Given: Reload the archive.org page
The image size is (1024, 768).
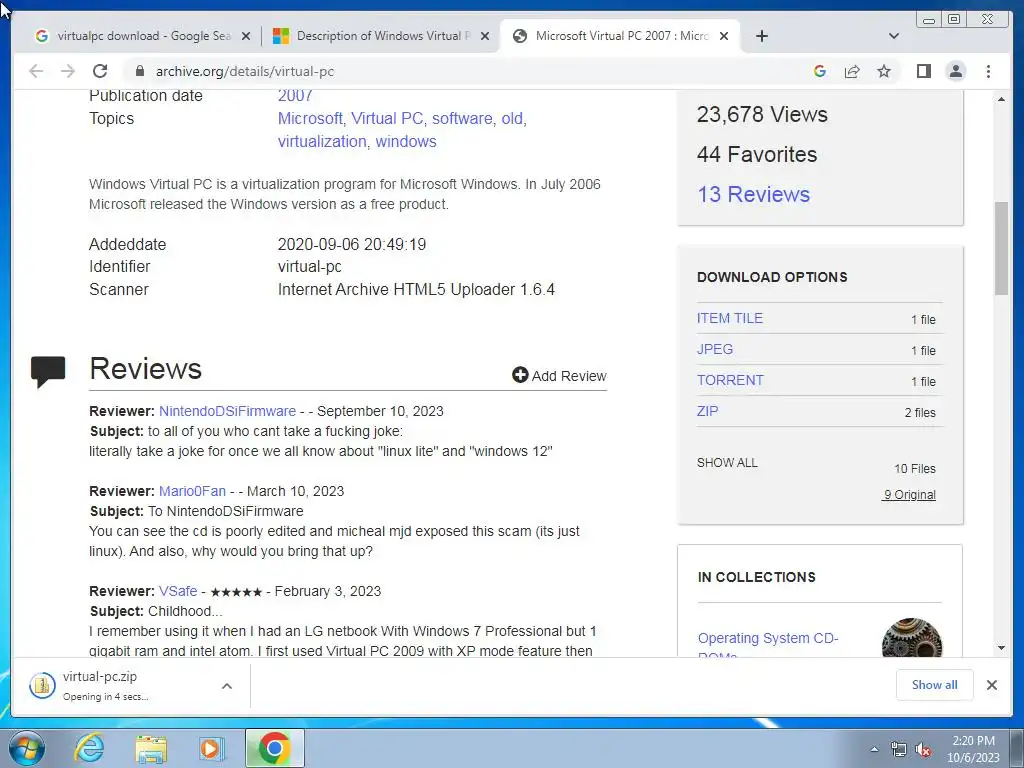Looking at the screenshot, I should click(100, 71).
